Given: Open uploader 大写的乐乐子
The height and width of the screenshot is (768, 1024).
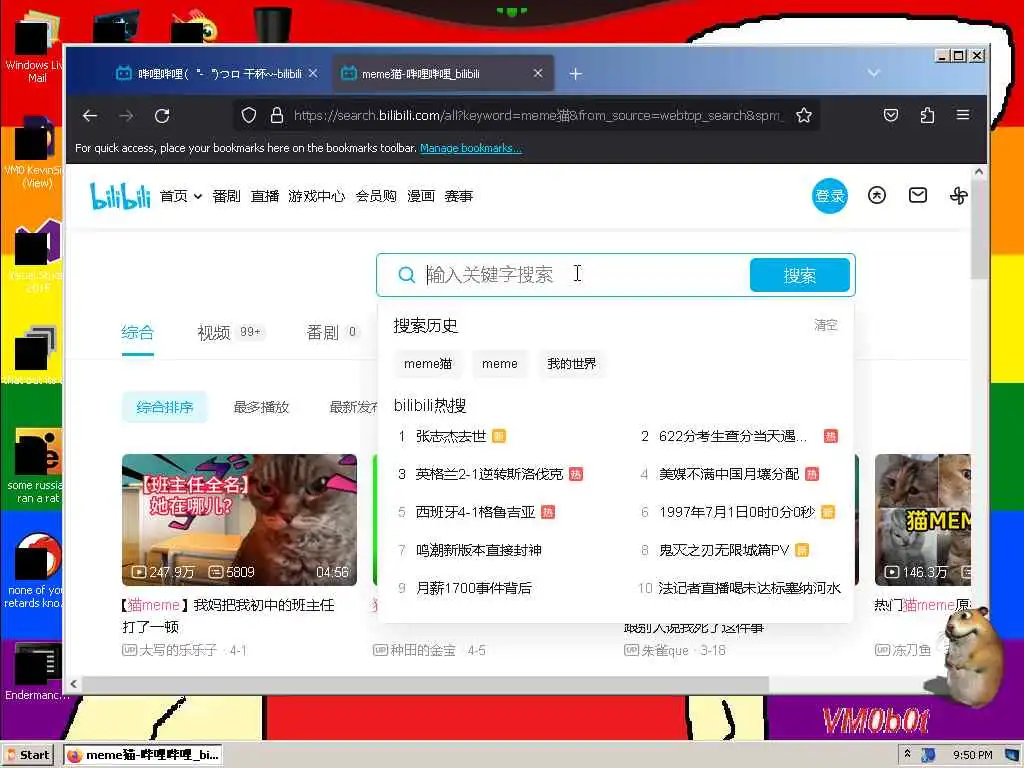Looking at the screenshot, I should pos(178,650).
